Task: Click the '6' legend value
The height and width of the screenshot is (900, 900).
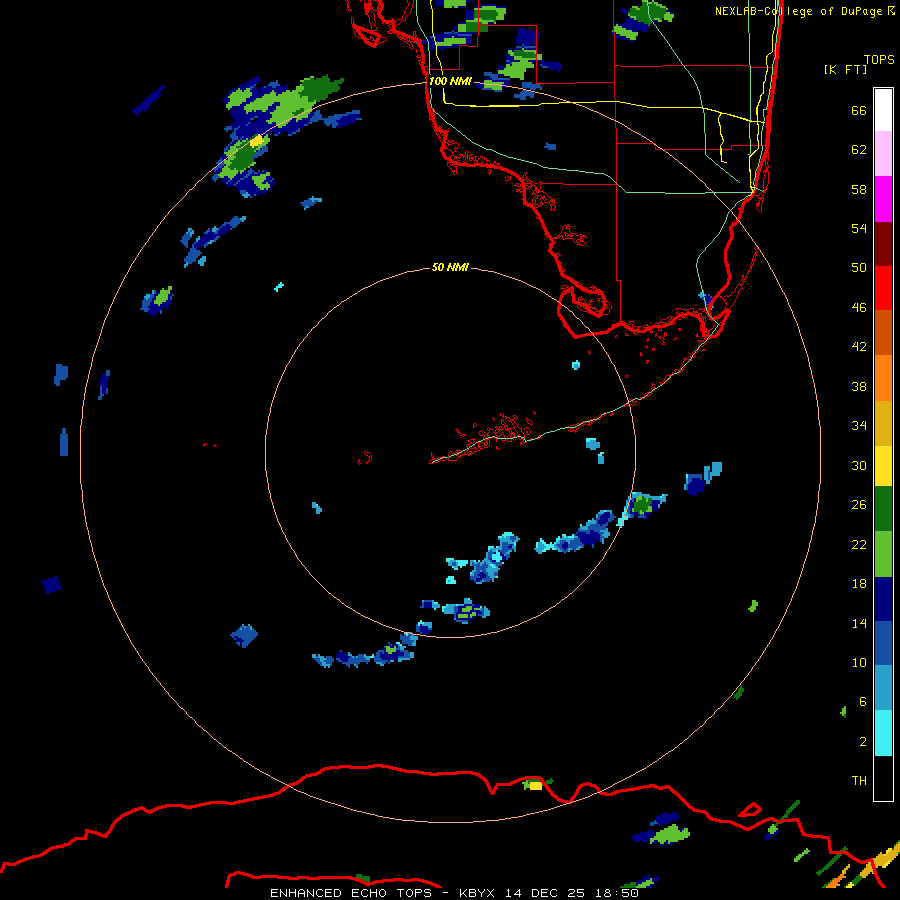Action: point(863,702)
